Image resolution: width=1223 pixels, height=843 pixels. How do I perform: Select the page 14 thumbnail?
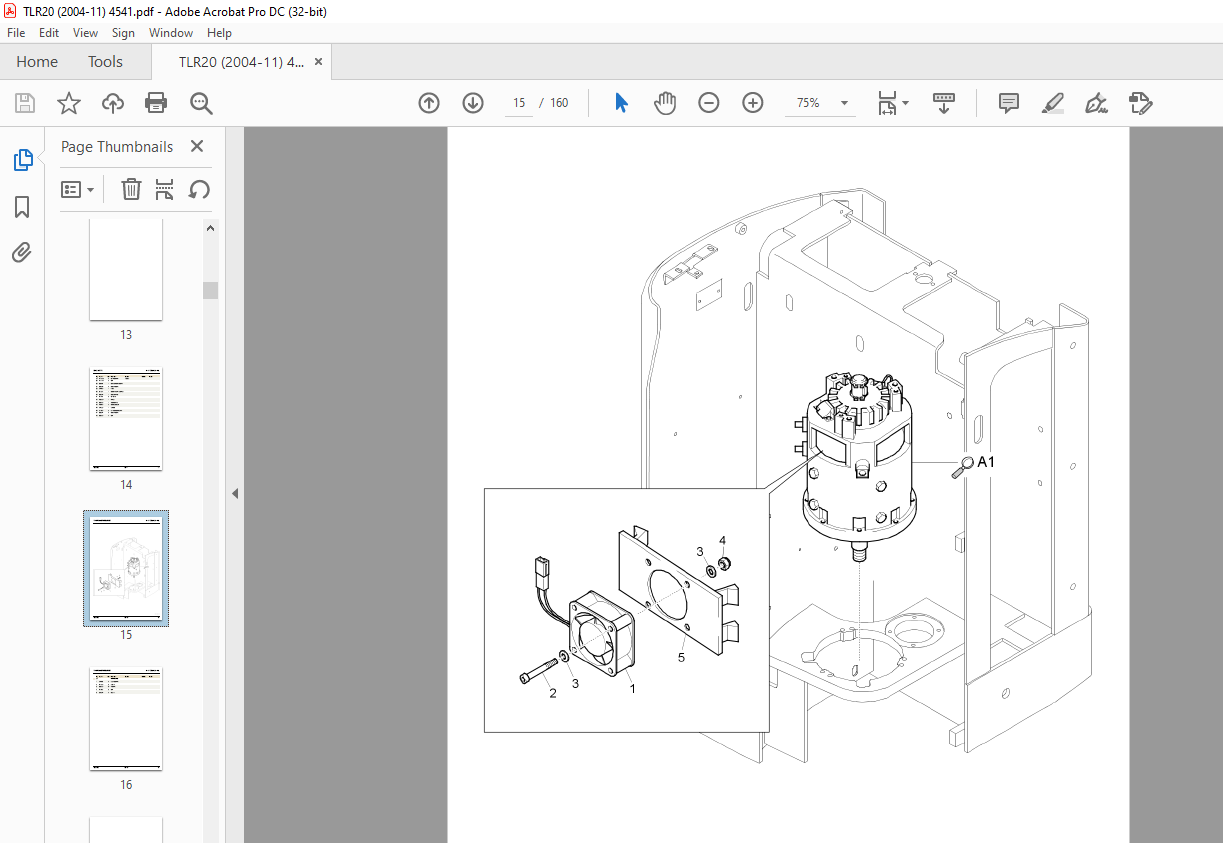(126, 419)
